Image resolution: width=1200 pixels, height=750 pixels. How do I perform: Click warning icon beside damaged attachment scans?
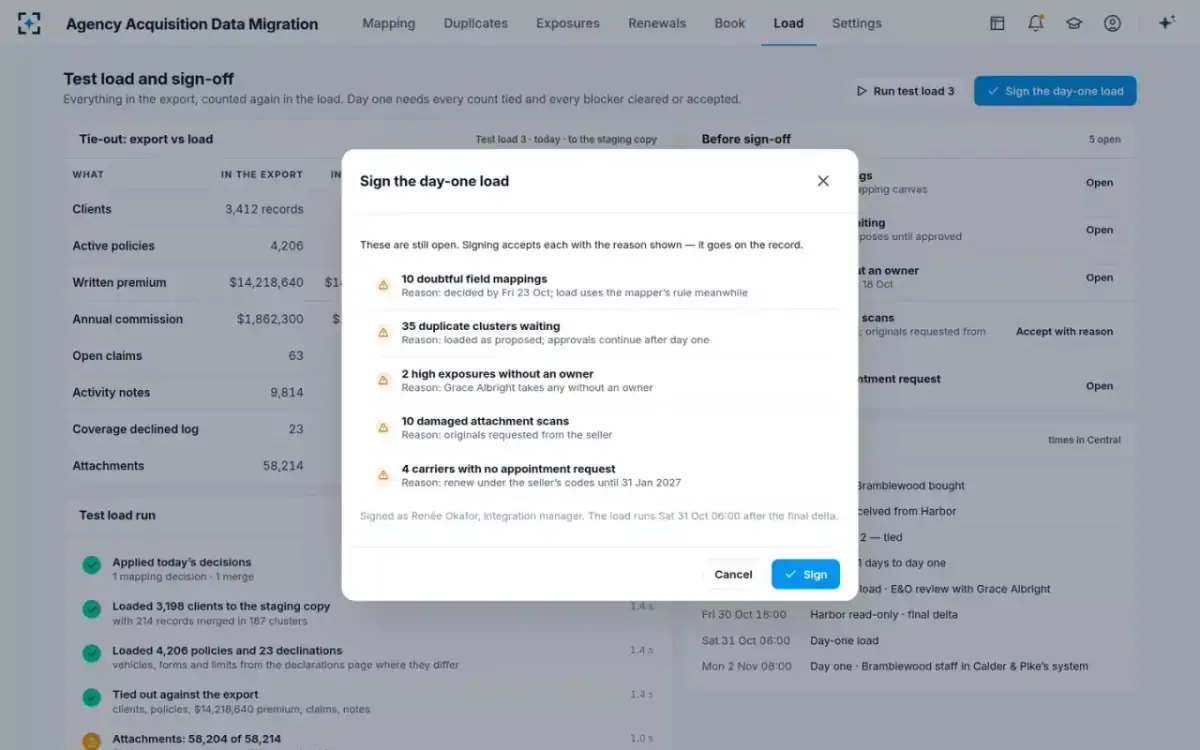[382, 427]
